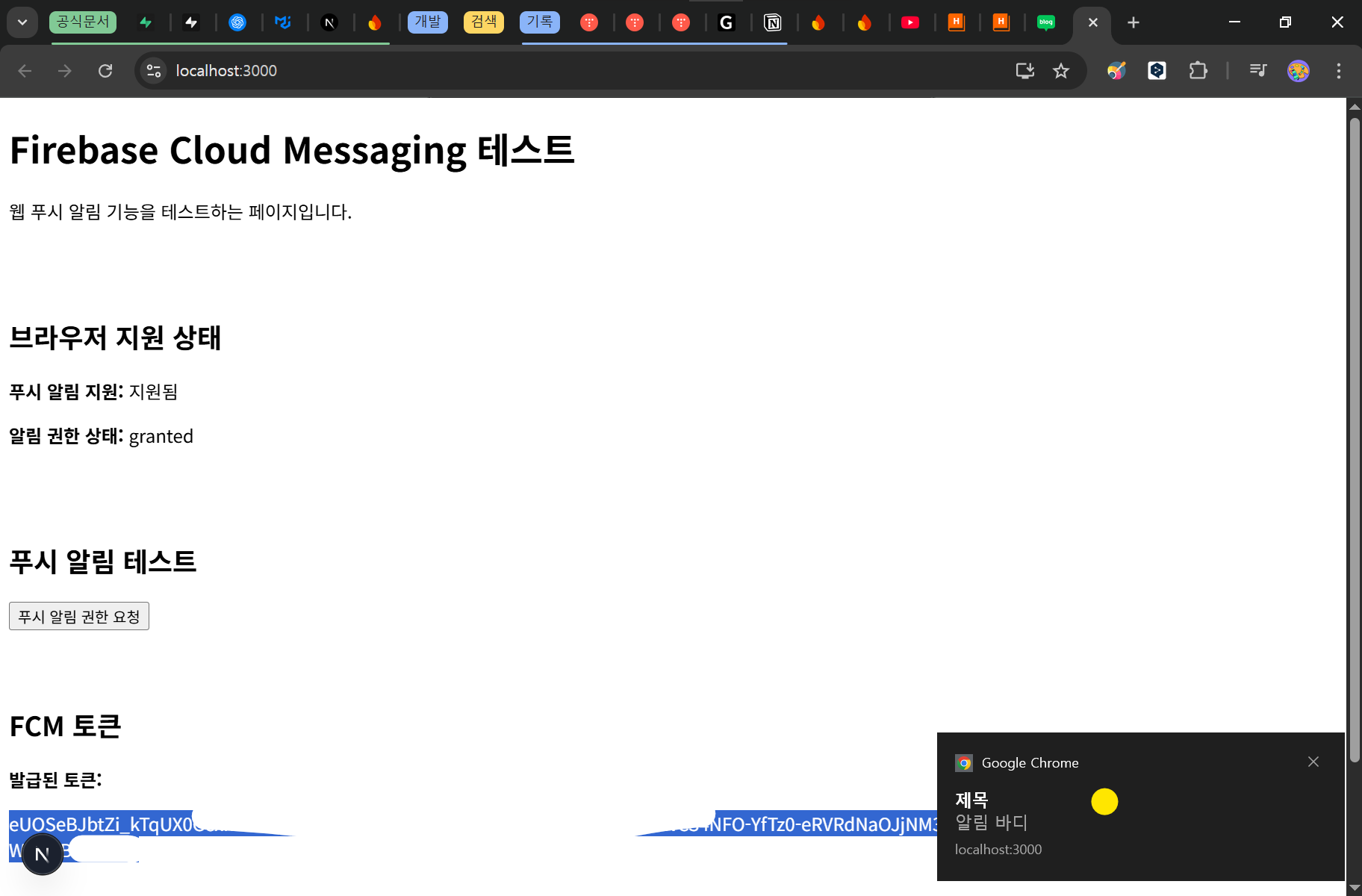
Task: Open the second orange H icon tab
Action: [1002, 22]
